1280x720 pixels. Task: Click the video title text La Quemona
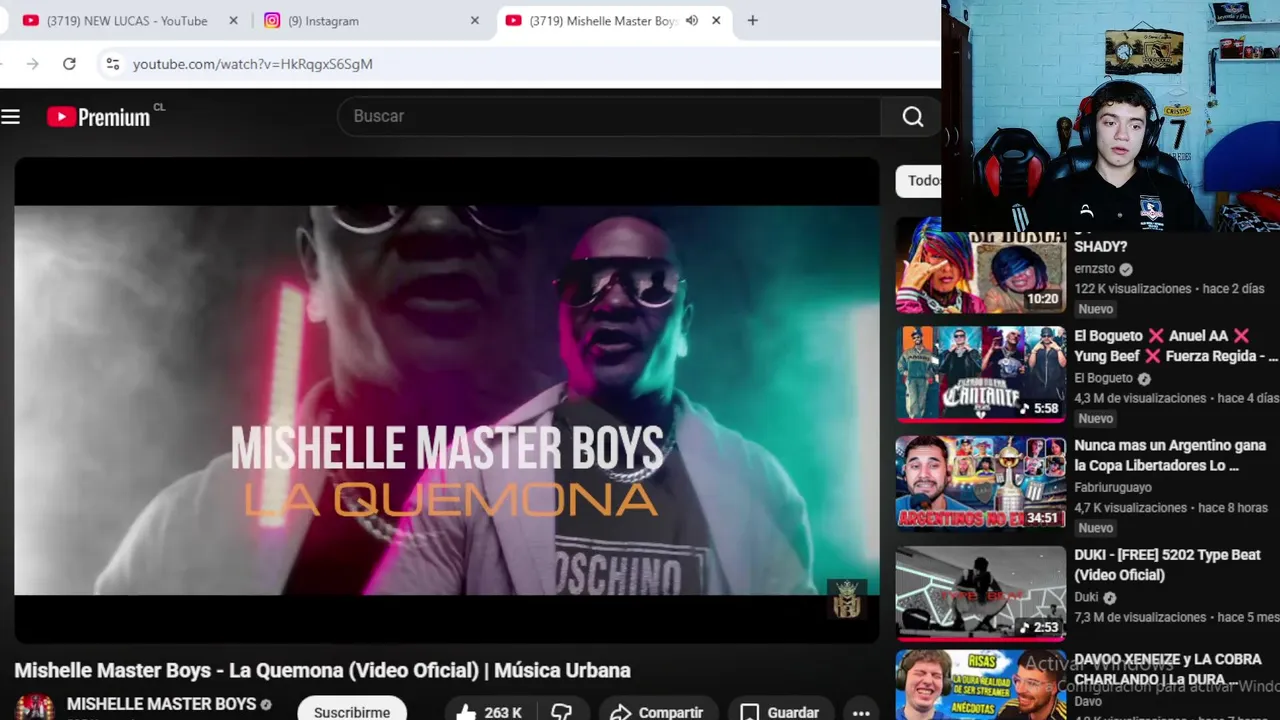pyautogui.click(x=322, y=670)
